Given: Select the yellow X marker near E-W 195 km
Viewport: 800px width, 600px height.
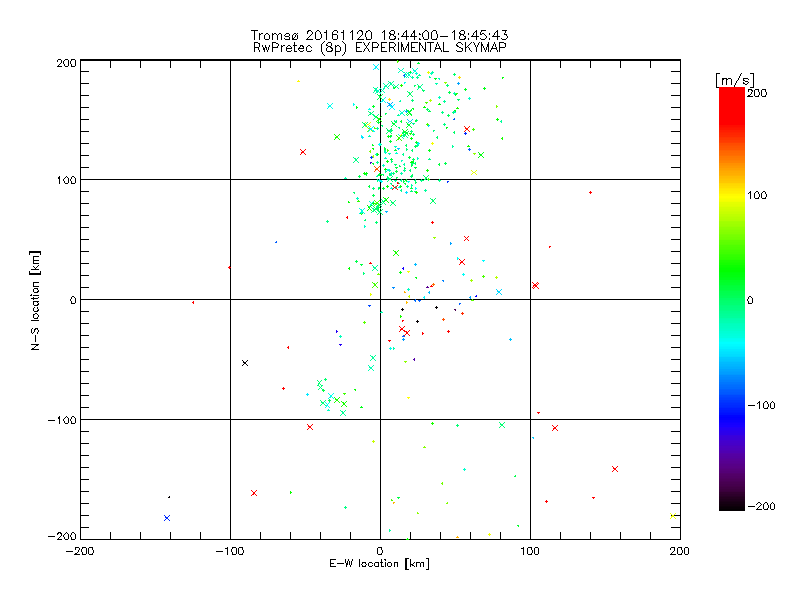Looking at the screenshot, I should pyautogui.click(x=673, y=516).
